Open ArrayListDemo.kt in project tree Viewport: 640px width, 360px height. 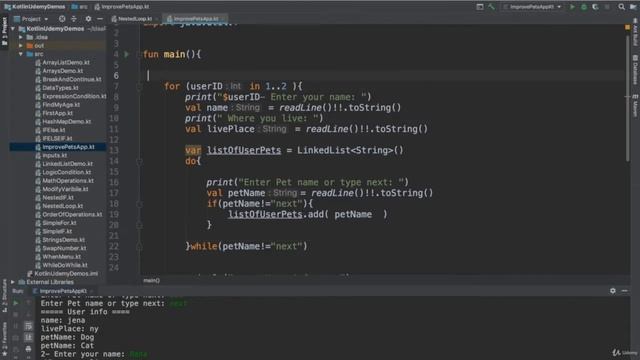66,62
